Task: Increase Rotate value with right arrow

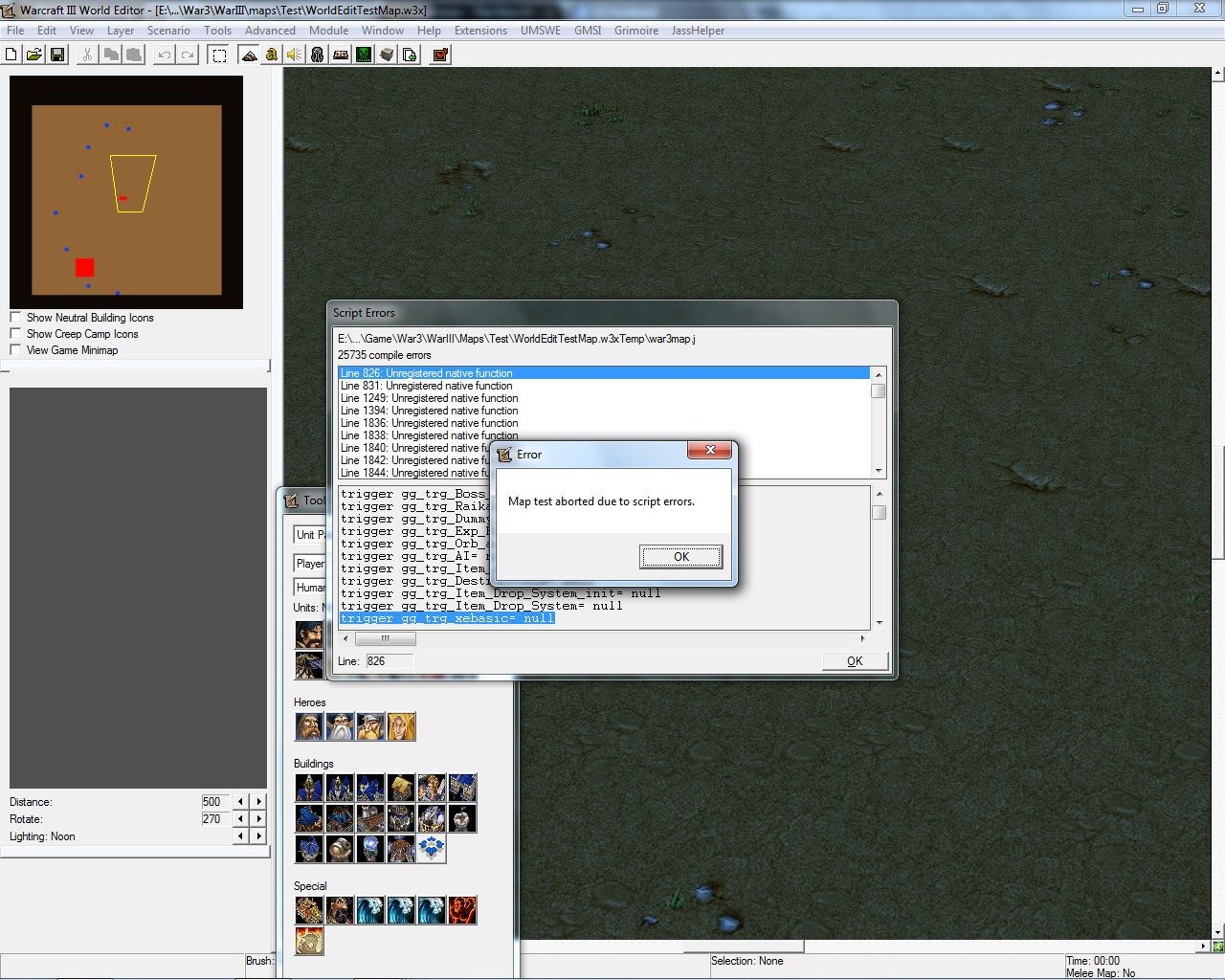Action: click(x=258, y=819)
